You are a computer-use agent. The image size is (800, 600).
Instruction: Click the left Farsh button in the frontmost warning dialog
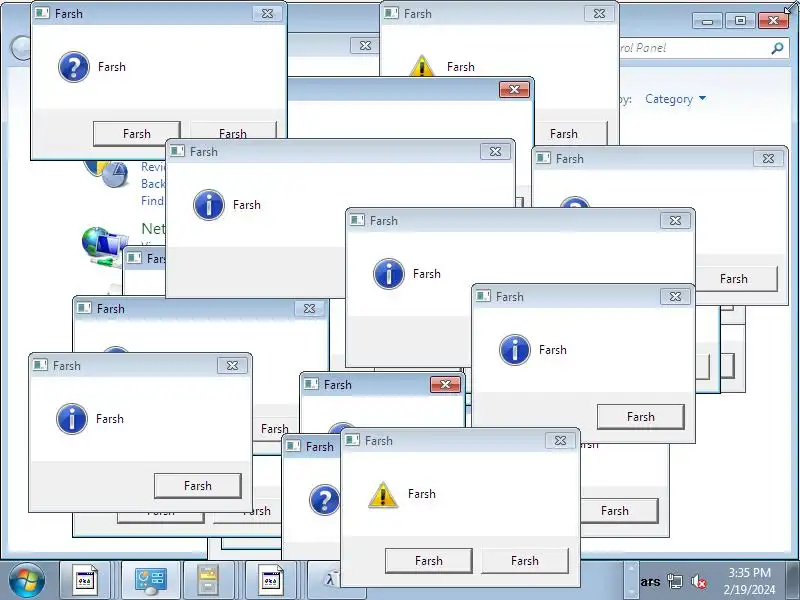pos(429,561)
